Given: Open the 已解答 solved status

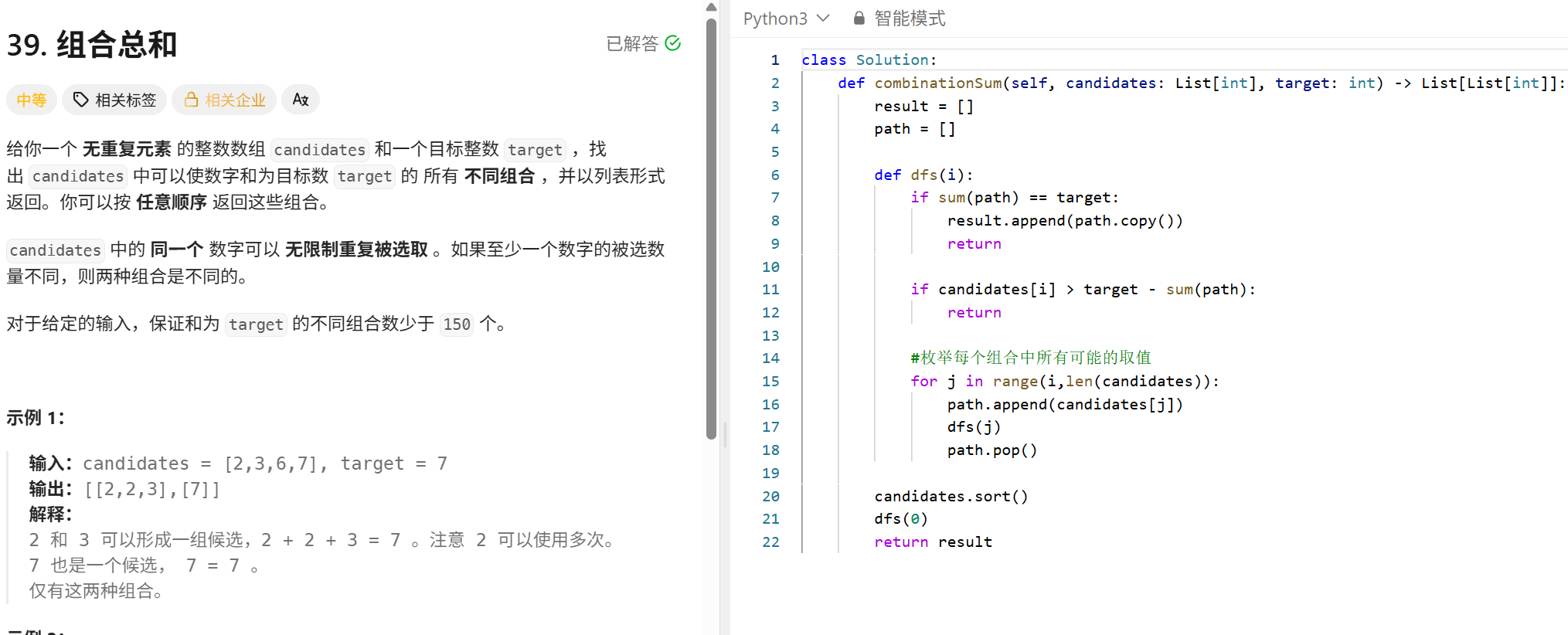Looking at the screenshot, I should click(643, 43).
